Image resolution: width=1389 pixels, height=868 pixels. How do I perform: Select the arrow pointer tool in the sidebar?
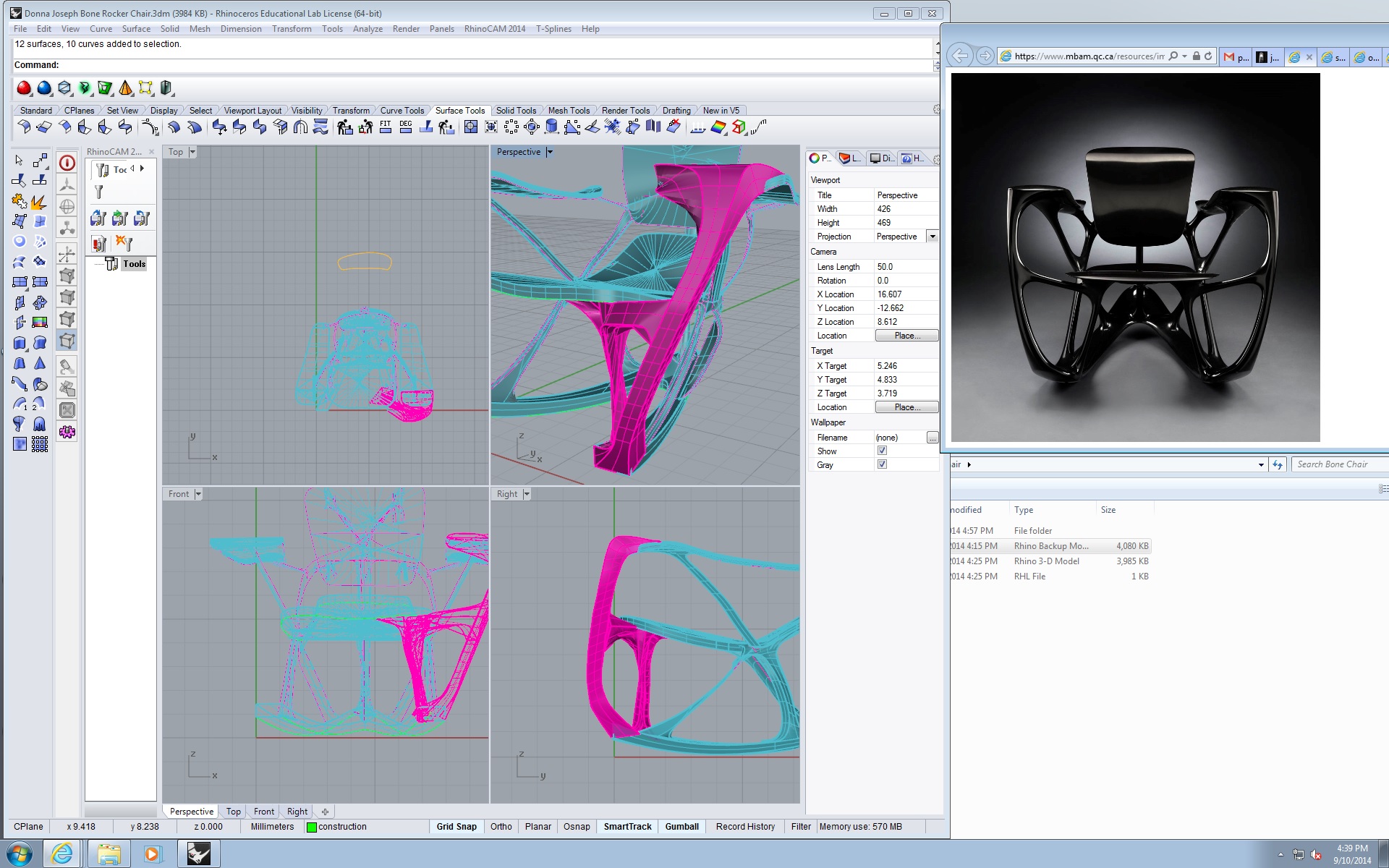tap(19, 161)
